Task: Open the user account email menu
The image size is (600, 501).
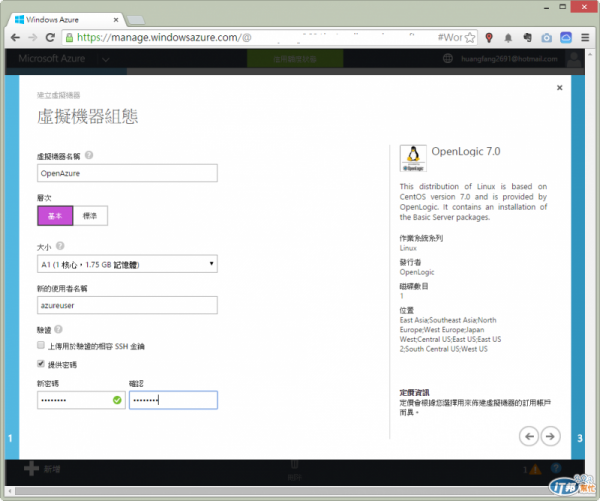Action: click(x=509, y=59)
